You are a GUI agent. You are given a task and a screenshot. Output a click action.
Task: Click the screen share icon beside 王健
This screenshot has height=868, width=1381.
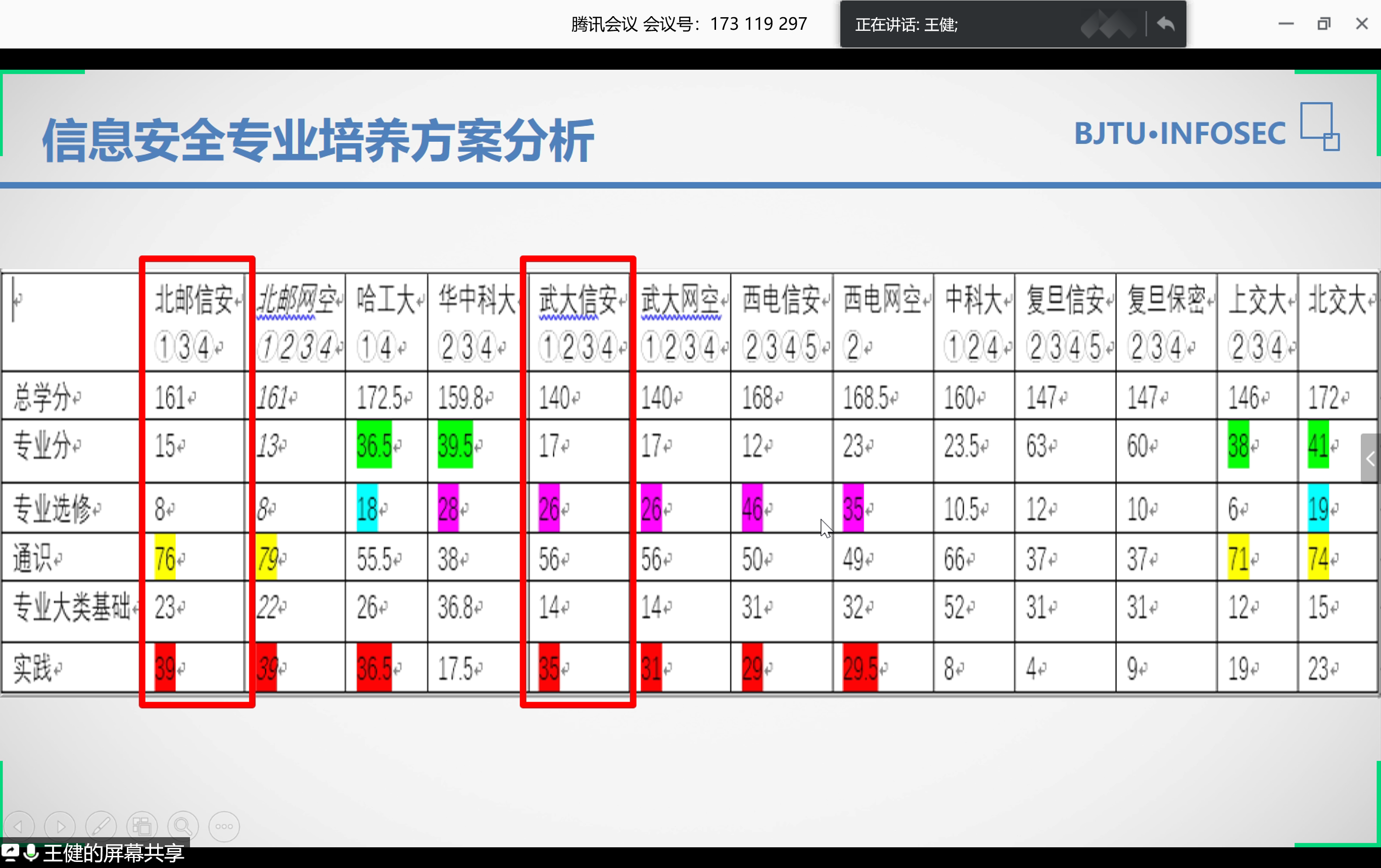pos(10,852)
